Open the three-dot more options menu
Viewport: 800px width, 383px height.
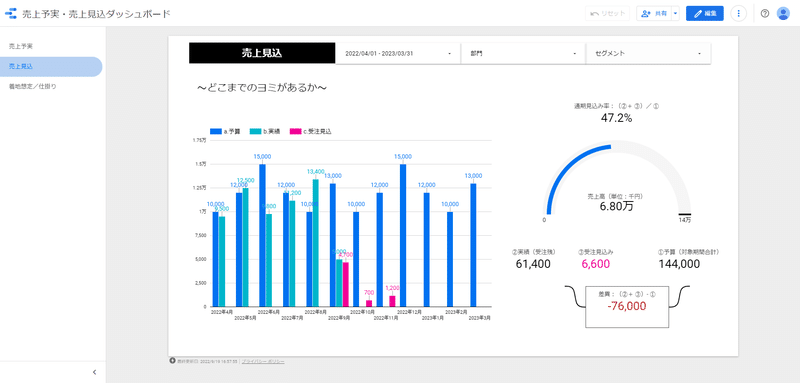coord(738,14)
